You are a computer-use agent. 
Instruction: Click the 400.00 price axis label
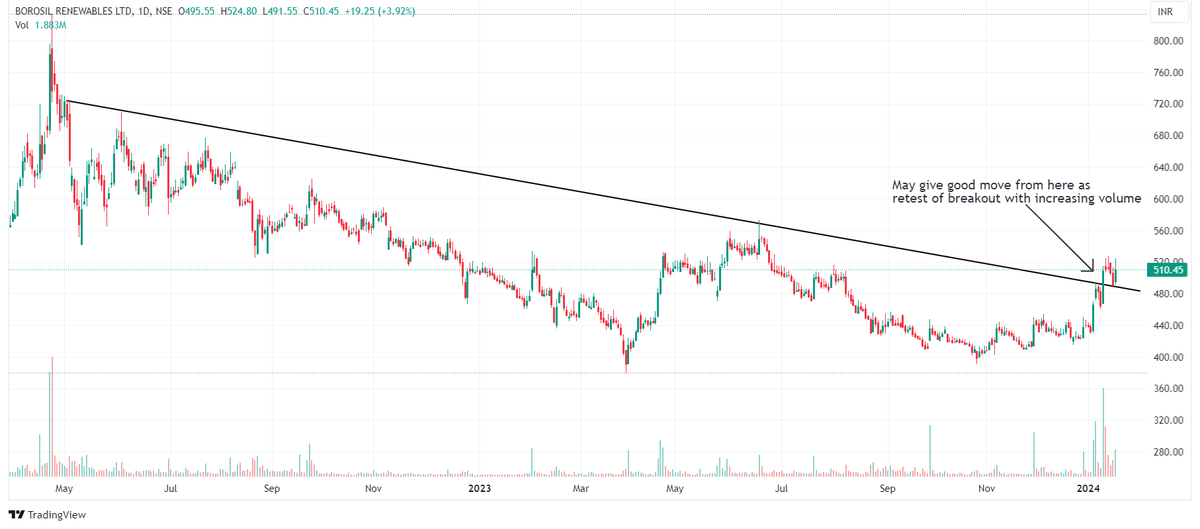(x=1167, y=358)
